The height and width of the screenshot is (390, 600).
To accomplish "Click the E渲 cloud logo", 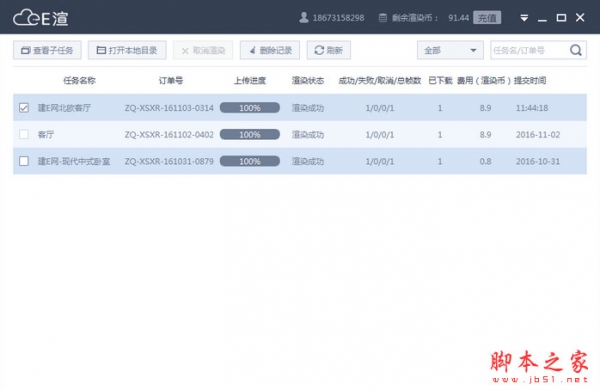I will 41,18.
